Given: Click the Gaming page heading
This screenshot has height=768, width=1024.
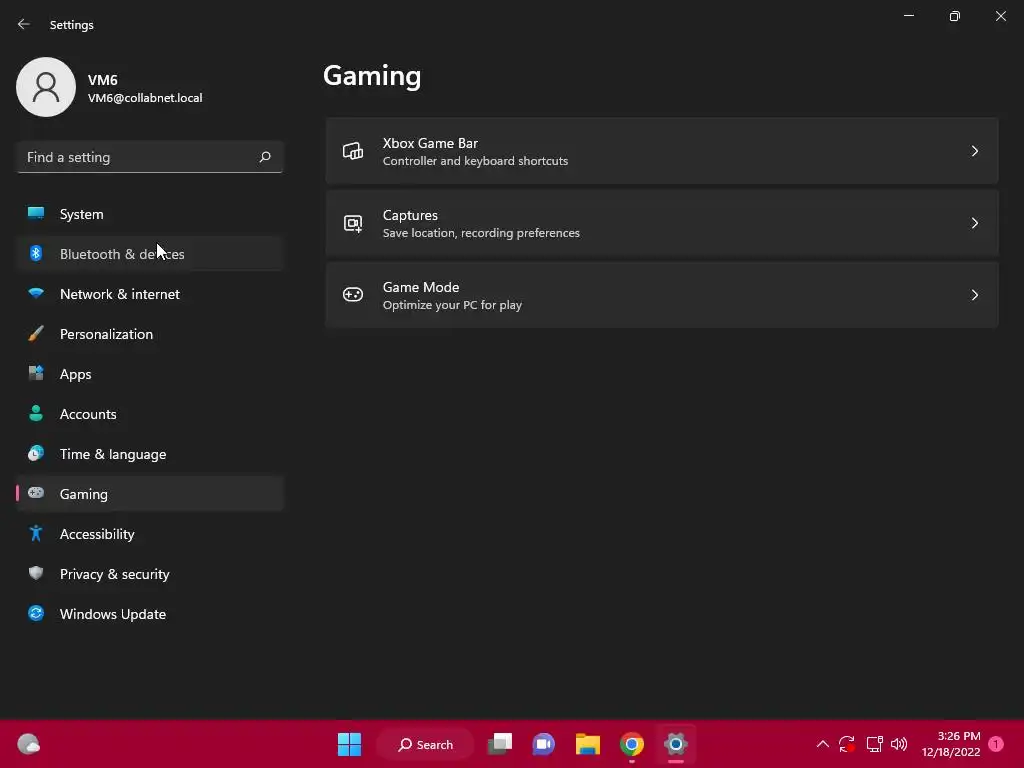Looking at the screenshot, I should [x=372, y=76].
